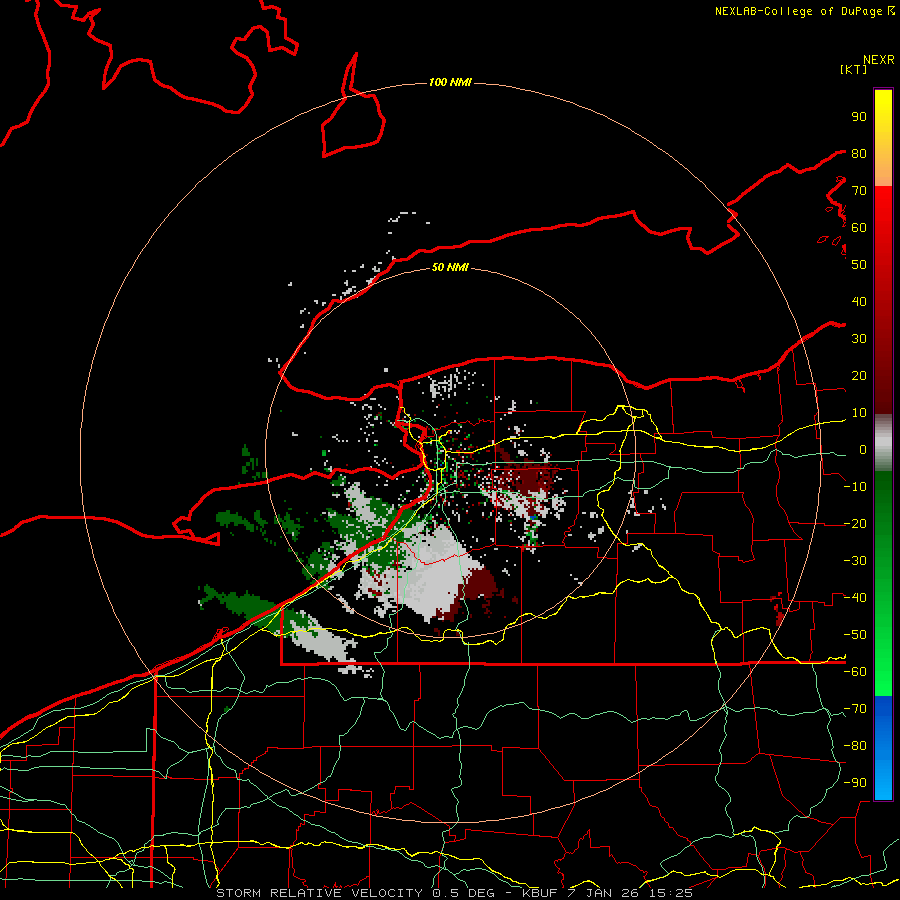Click the '-50' scale label on the color bar

855,635
